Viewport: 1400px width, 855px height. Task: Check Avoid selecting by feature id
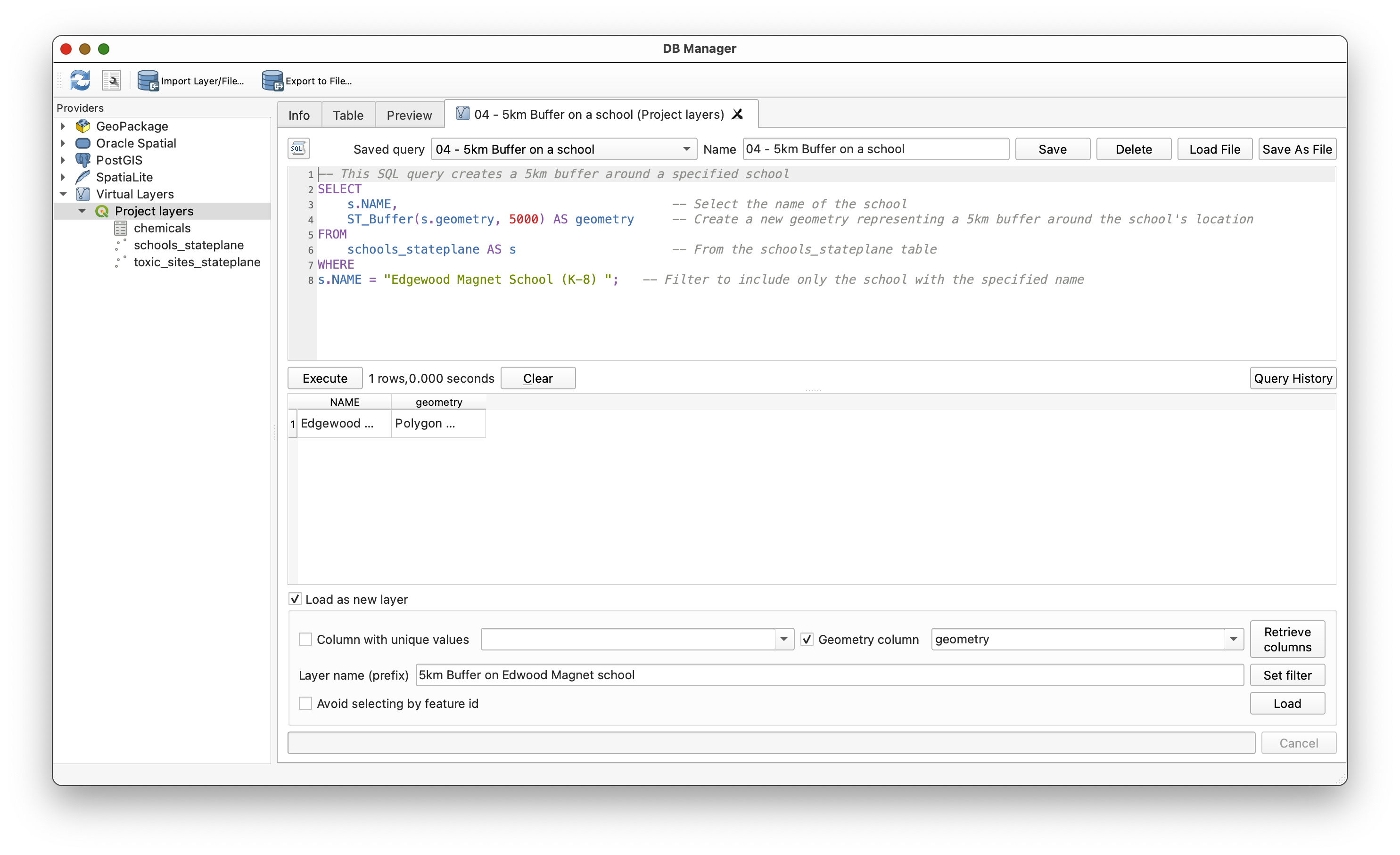[305, 703]
